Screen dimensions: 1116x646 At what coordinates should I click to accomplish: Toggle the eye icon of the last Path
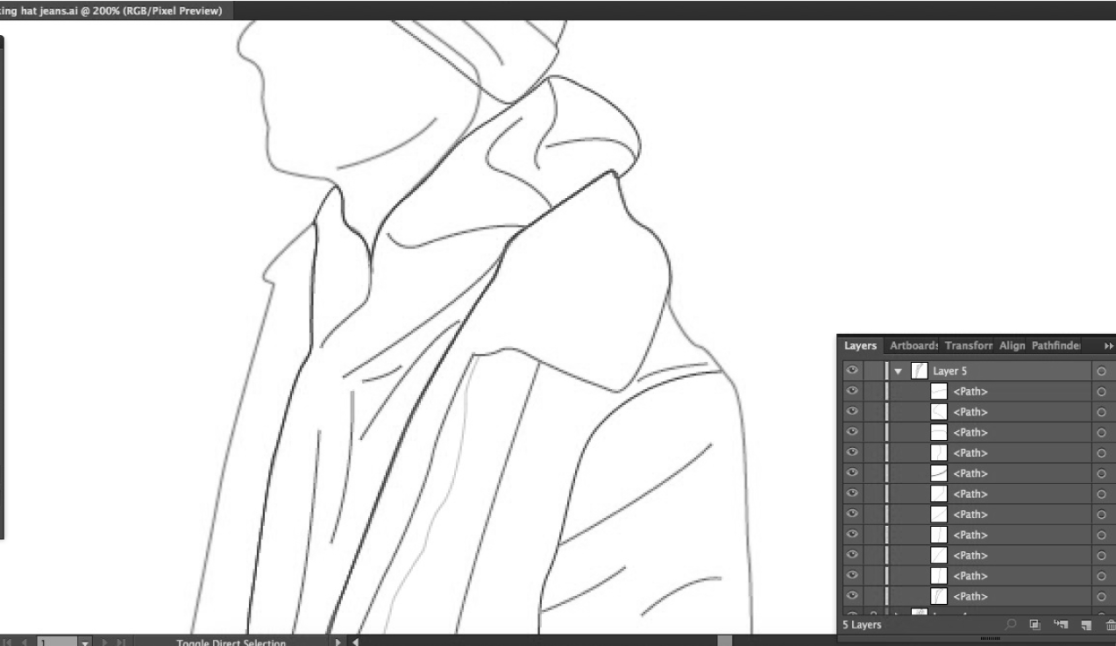(852, 596)
